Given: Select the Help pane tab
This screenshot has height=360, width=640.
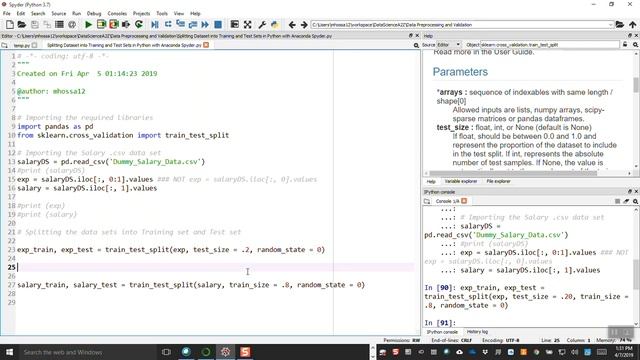Looking at the screenshot, I should point(431,181).
